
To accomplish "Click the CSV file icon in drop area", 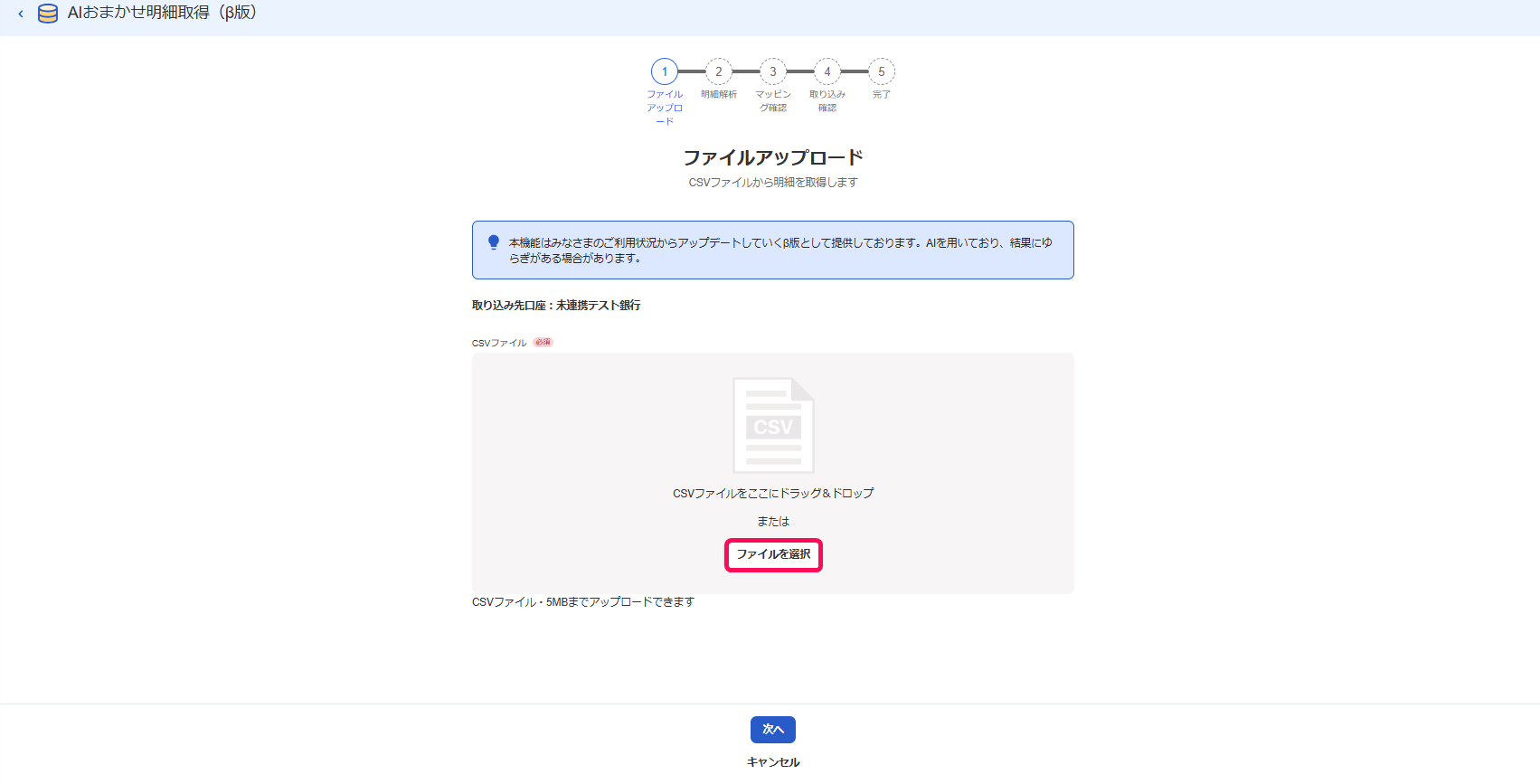I will pyautogui.click(x=773, y=425).
